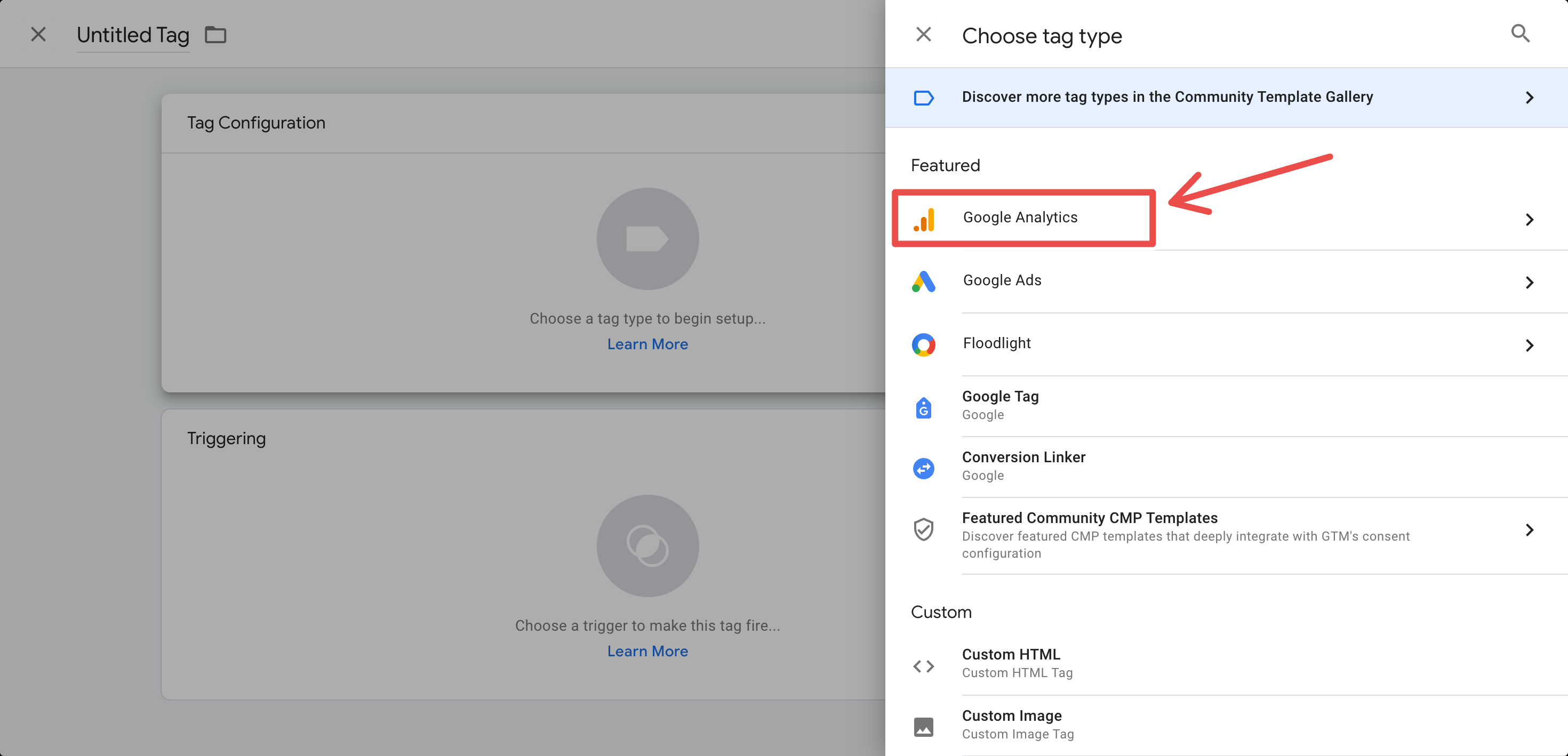
Task: Expand Featured Community CMP Templates chevron
Action: [1530, 530]
